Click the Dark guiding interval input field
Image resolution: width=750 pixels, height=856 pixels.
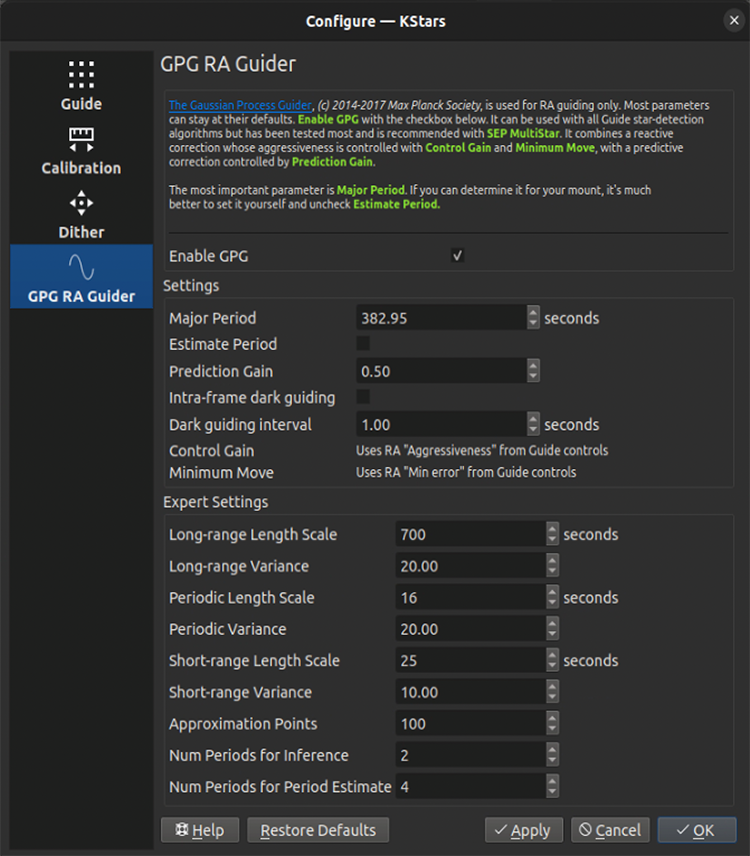point(440,425)
